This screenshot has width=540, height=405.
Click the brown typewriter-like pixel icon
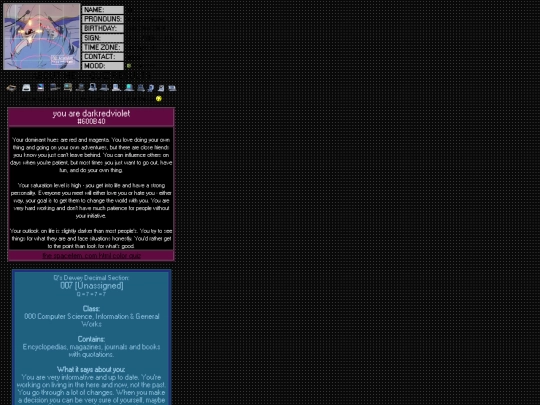[11, 88]
